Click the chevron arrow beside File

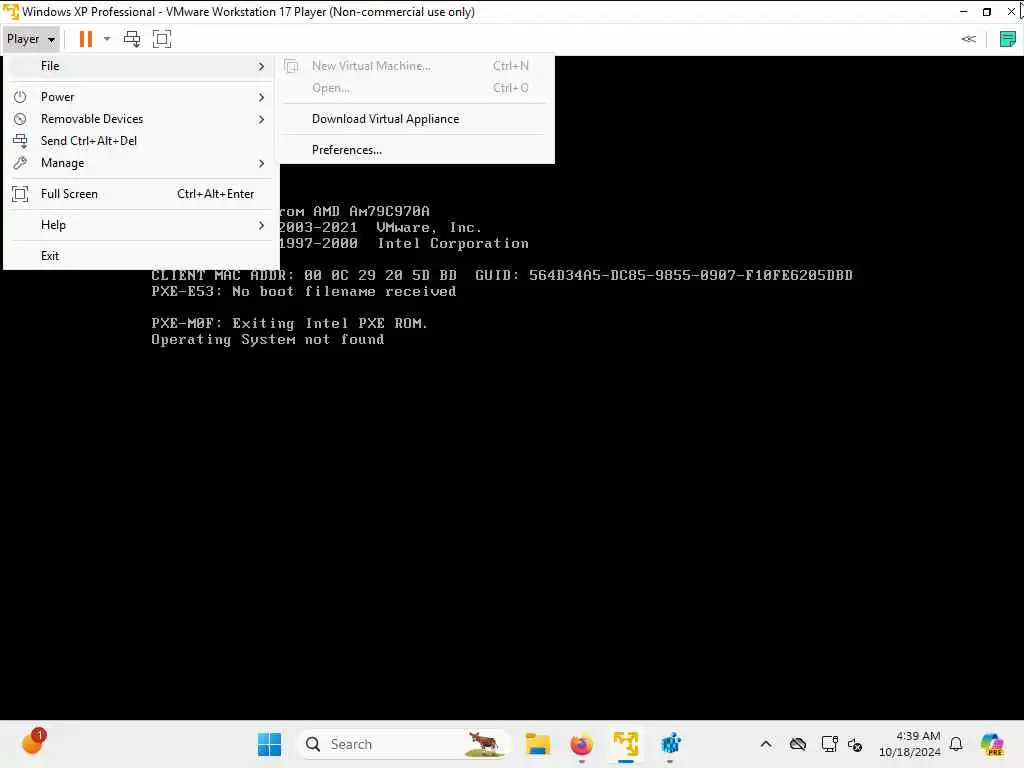click(261, 67)
